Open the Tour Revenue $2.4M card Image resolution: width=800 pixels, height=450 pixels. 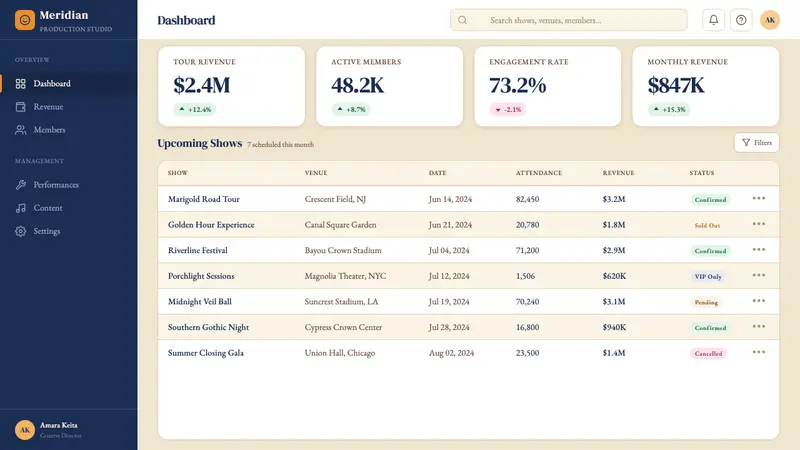click(x=232, y=86)
